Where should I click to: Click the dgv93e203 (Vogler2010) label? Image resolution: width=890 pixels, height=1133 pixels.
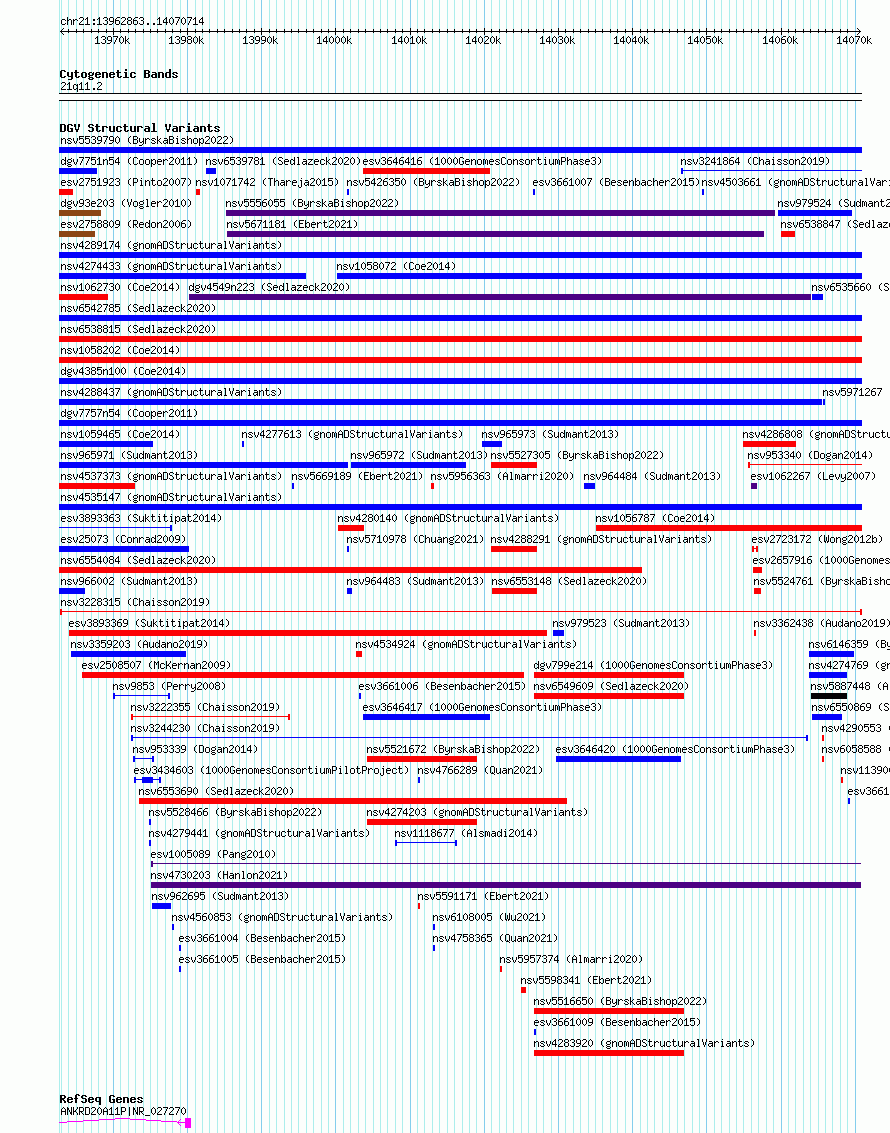(x=126, y=203)
